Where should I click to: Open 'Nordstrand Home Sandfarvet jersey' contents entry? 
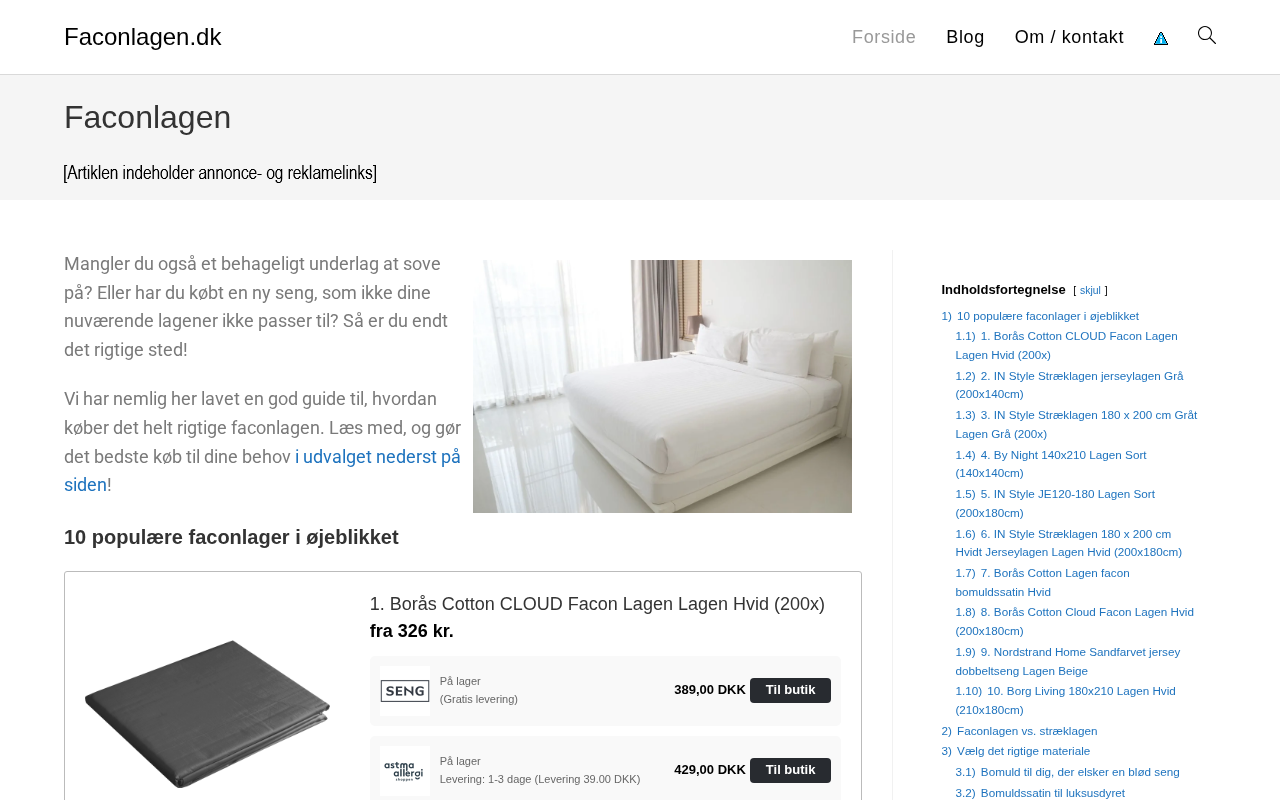tap(1068, 661)
